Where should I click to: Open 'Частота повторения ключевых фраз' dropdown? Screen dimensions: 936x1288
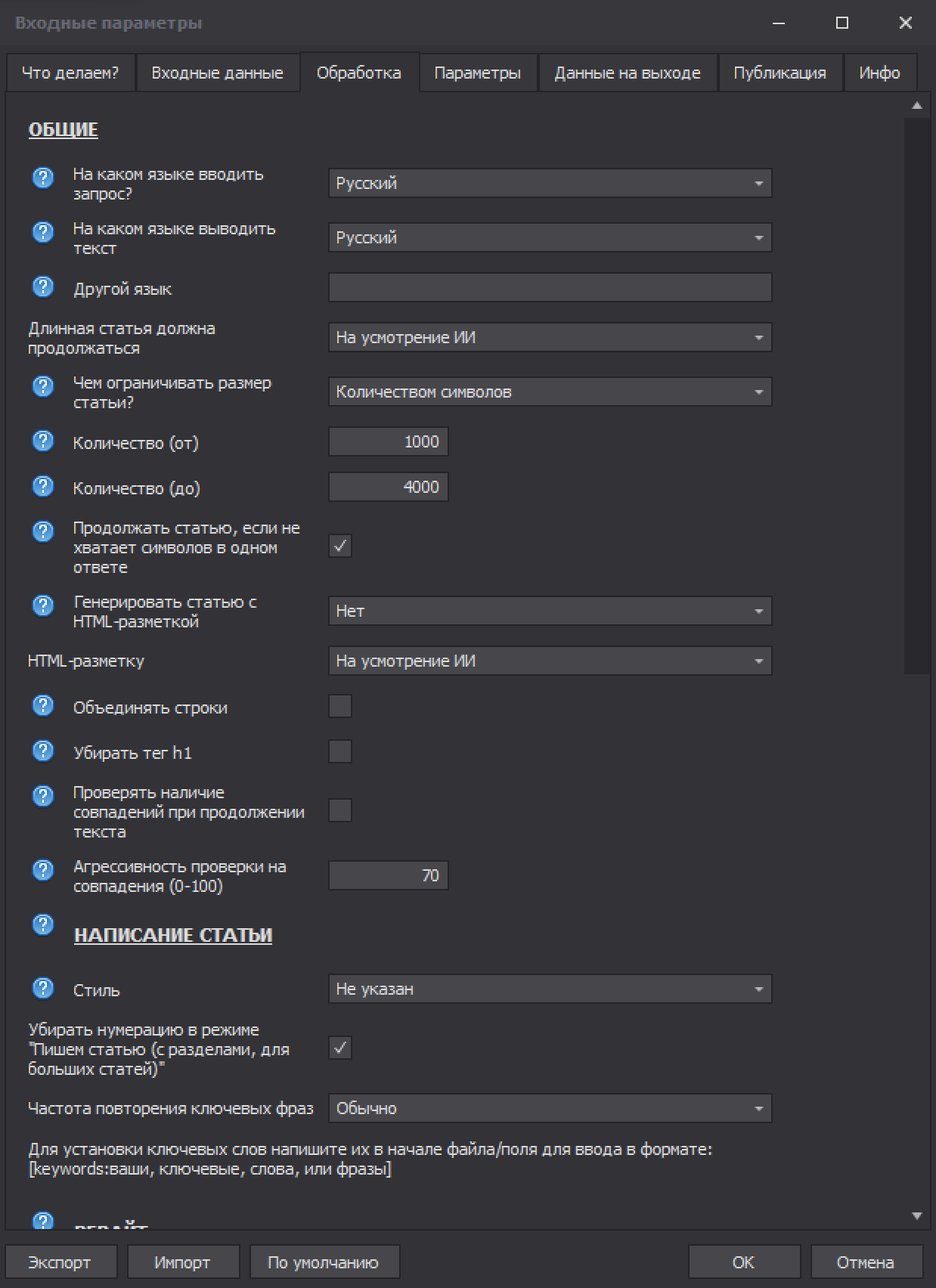pyautogui.click(x=550, y=1109)
